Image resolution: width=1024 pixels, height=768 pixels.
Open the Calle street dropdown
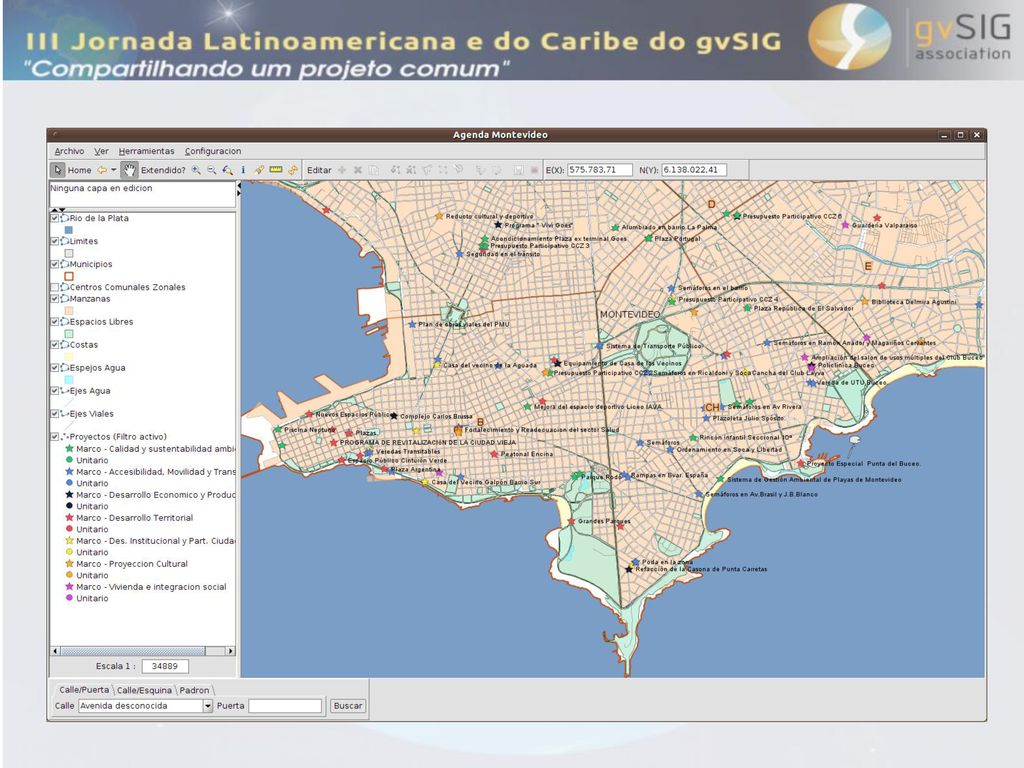208,706
